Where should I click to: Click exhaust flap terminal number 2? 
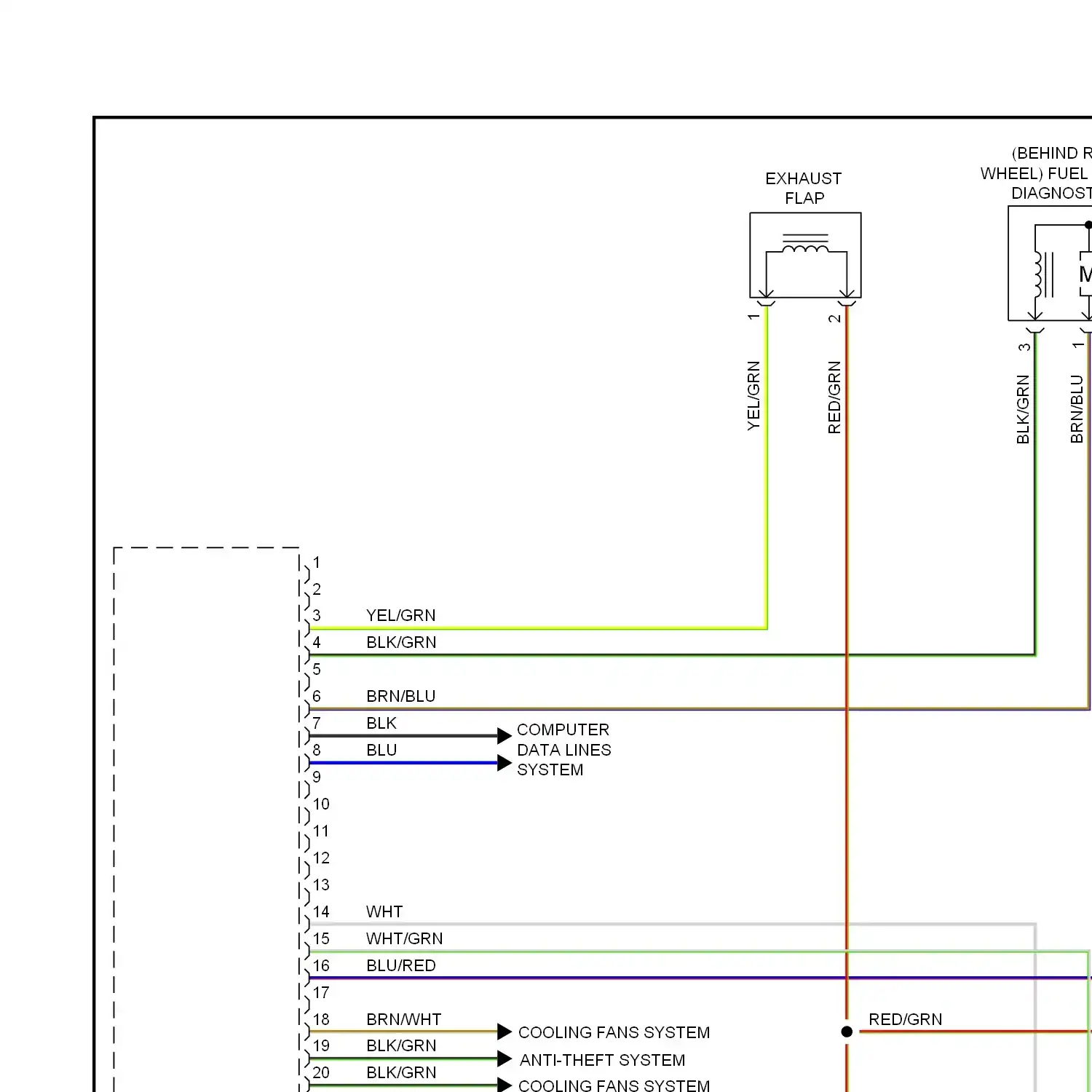point(834,318)
